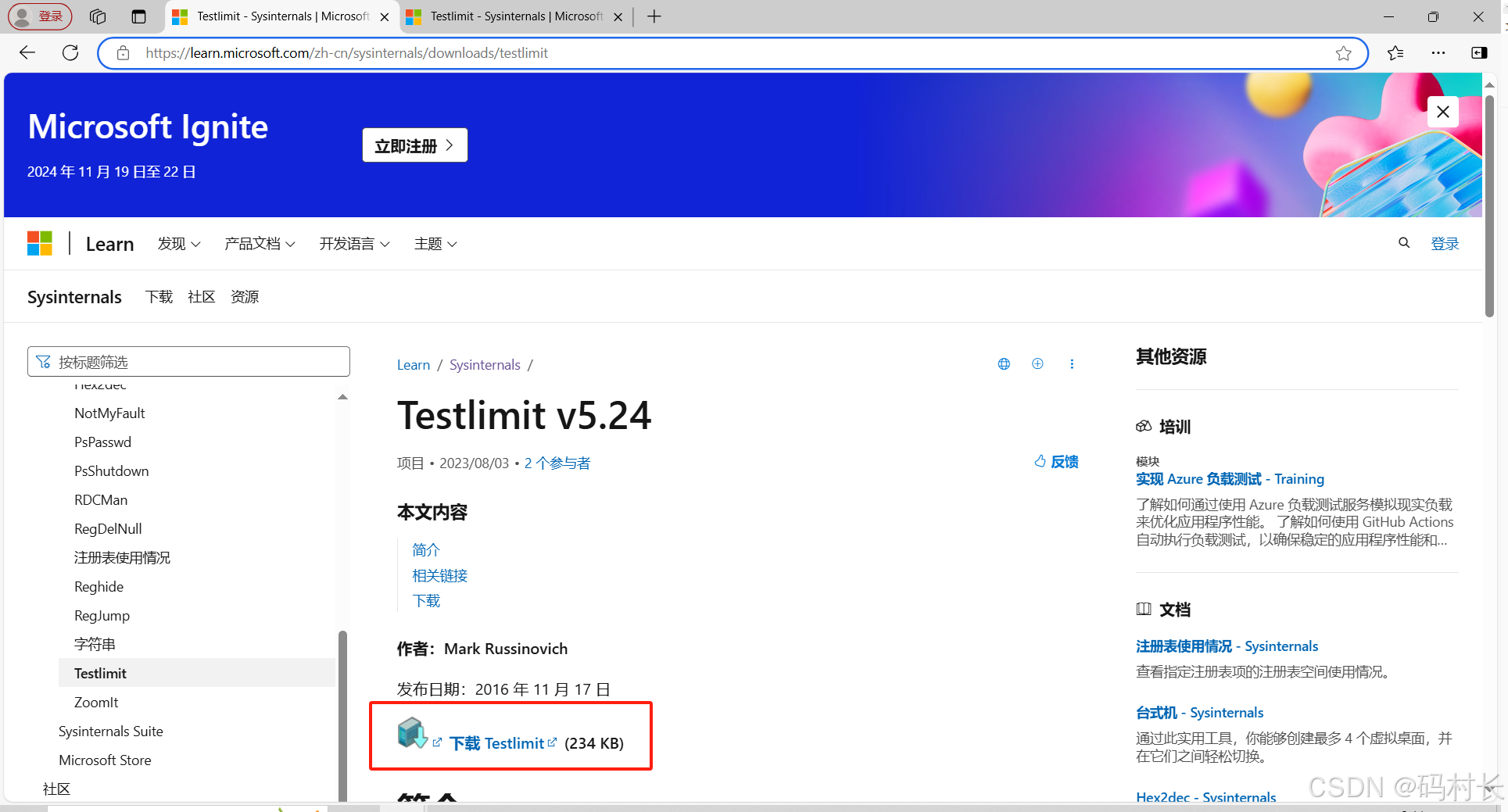This screenshot has width=1508, height=812.
Task: Jump to 简介 section
Action: (x=426, y=550)
